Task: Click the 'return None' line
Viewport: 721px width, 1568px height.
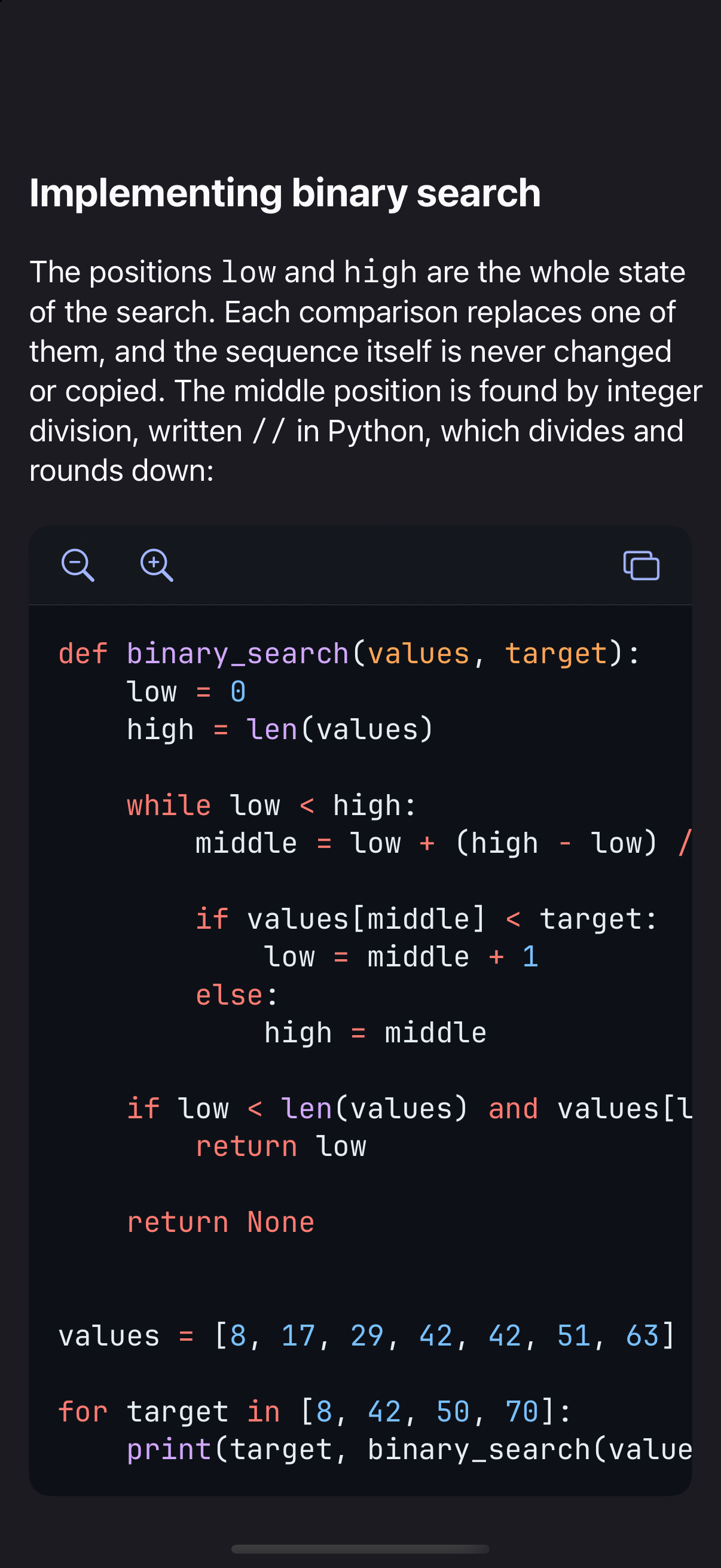Action: click(x=220, y=1222)
